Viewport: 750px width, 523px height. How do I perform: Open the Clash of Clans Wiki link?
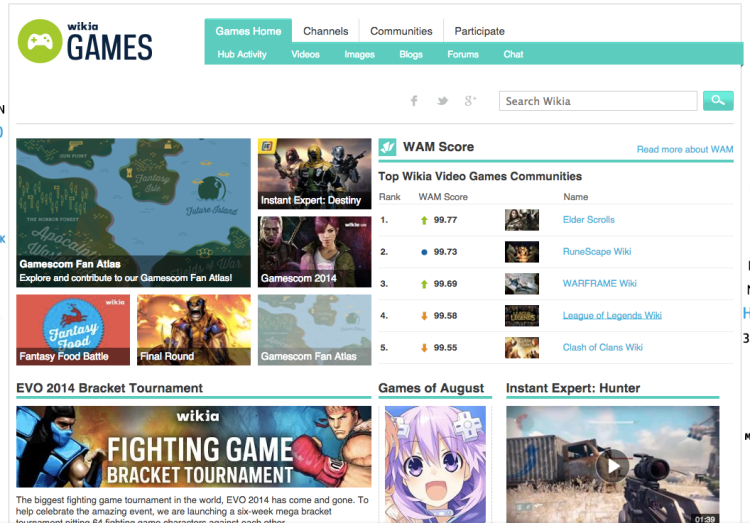pos(602,347)
